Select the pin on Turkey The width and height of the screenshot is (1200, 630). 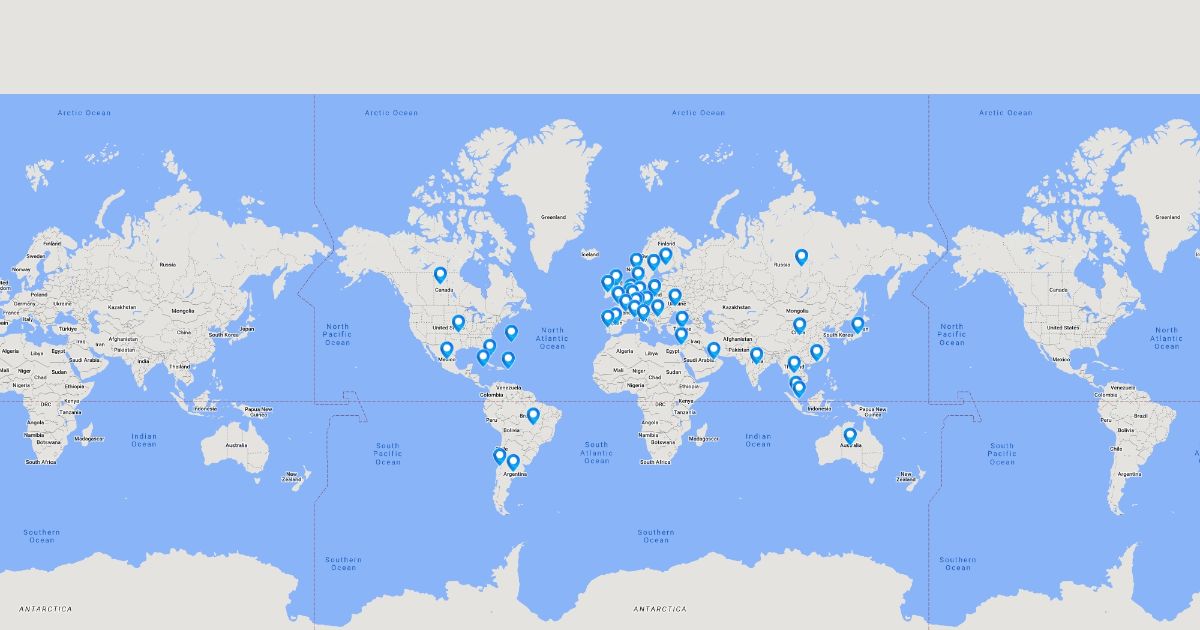[682, 319]
